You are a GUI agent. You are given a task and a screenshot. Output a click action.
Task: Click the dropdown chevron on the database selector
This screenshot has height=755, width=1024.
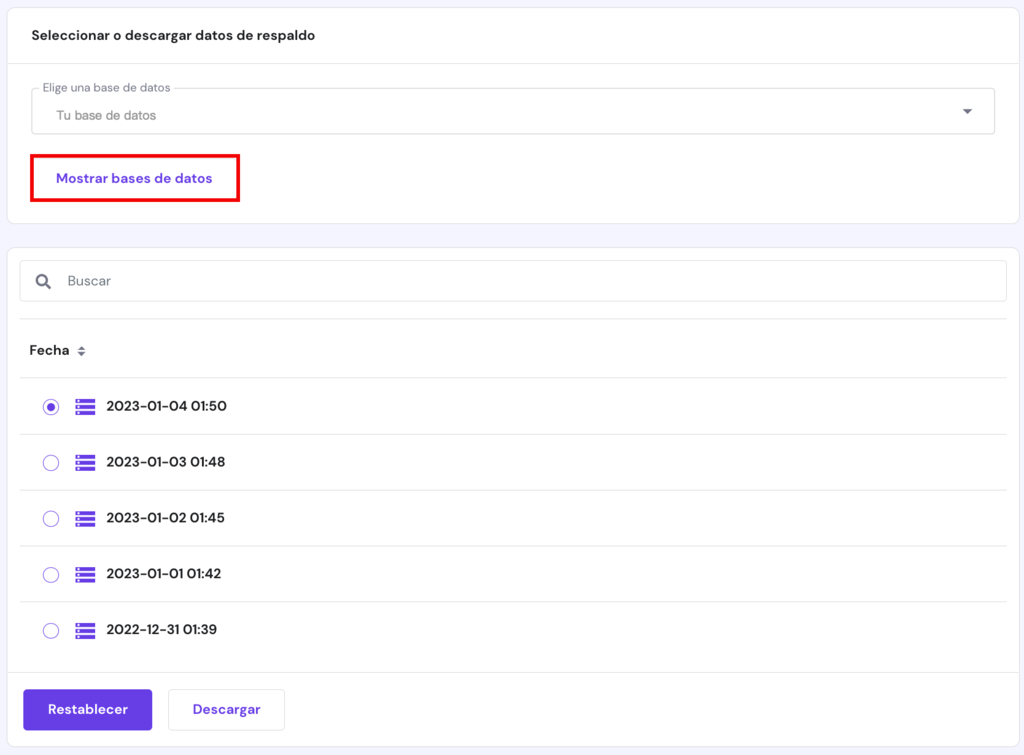point(966,110)
